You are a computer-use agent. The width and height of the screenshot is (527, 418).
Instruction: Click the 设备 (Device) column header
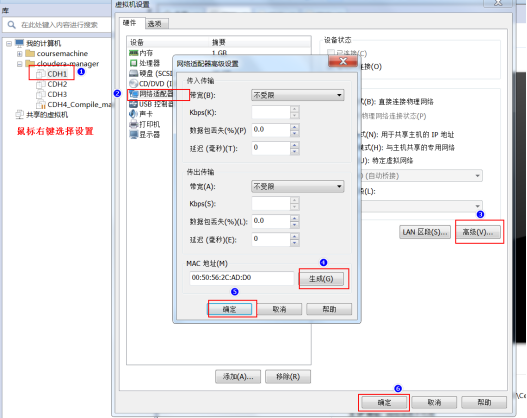(x=168, y=42)
